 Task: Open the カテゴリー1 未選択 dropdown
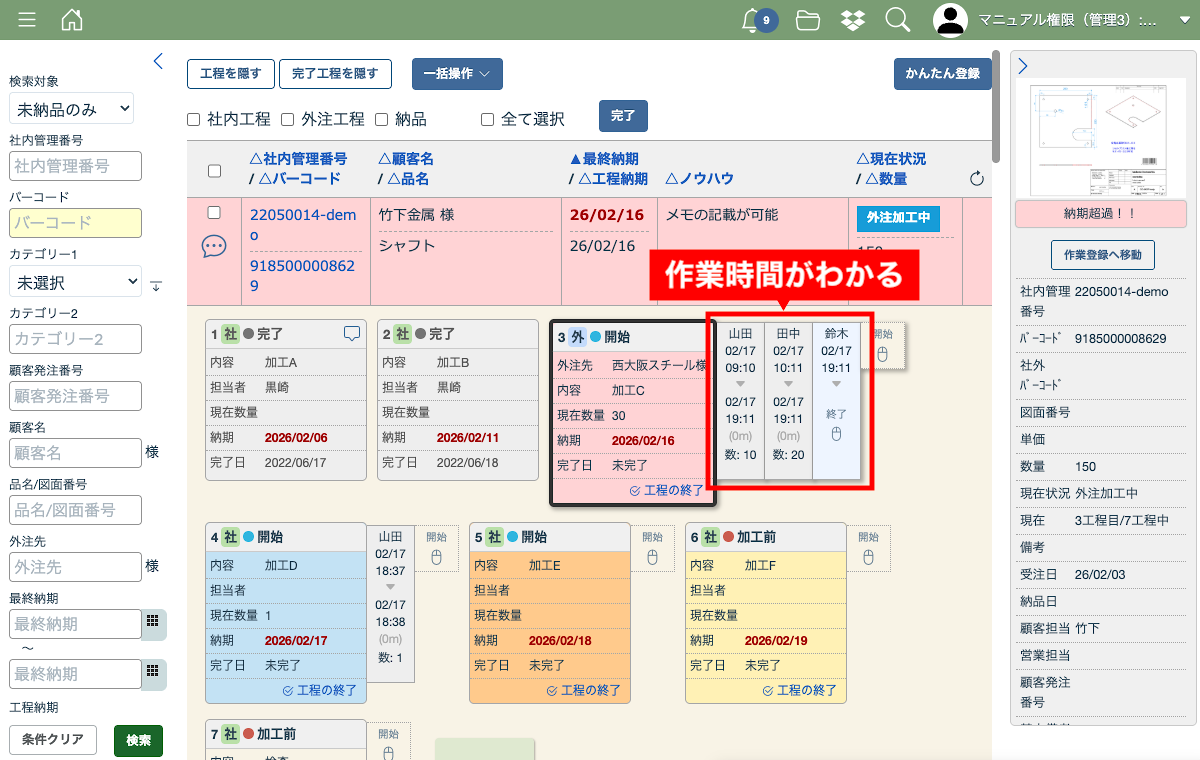click(x=75, y=283)
